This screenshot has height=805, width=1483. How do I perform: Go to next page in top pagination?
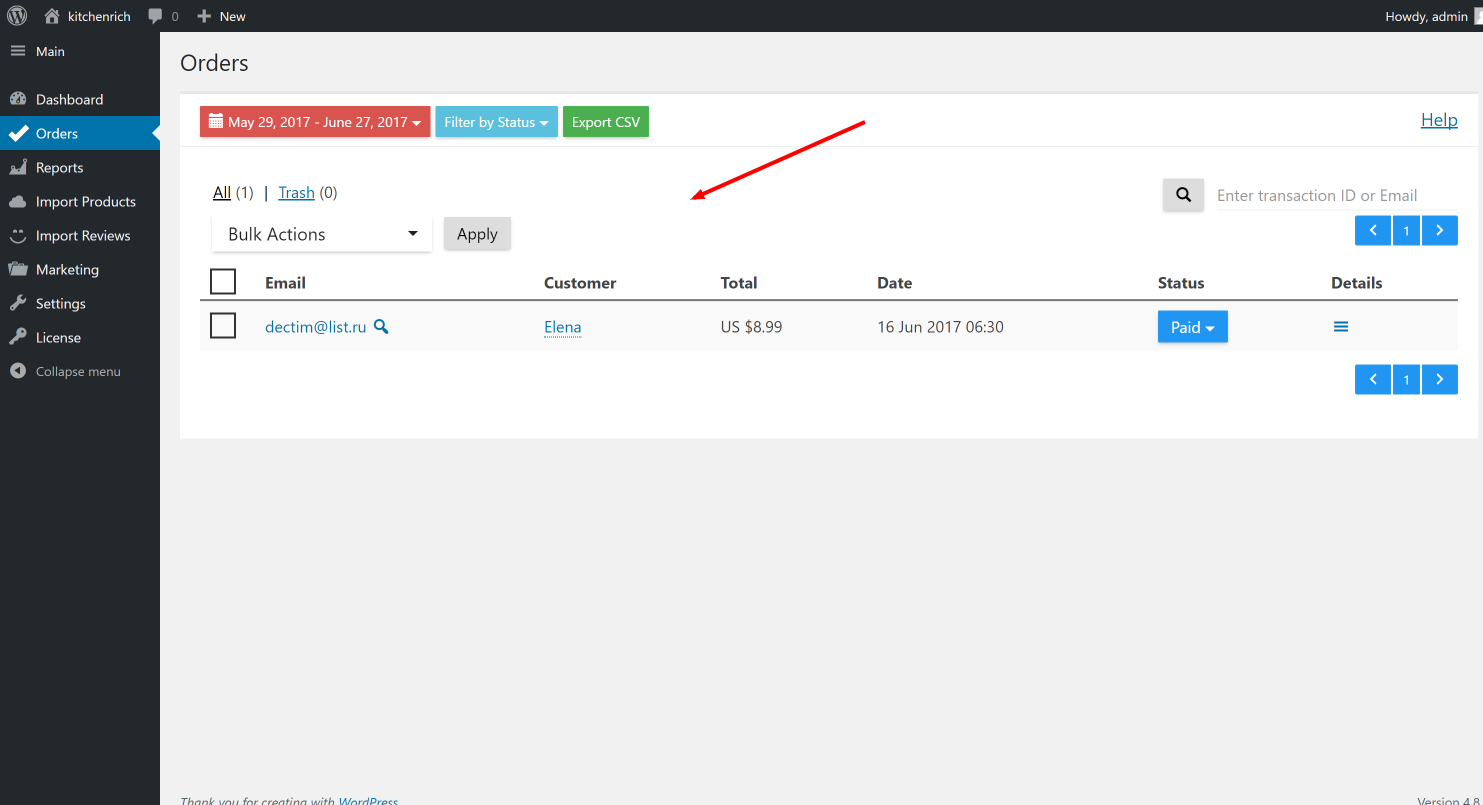1439,230
